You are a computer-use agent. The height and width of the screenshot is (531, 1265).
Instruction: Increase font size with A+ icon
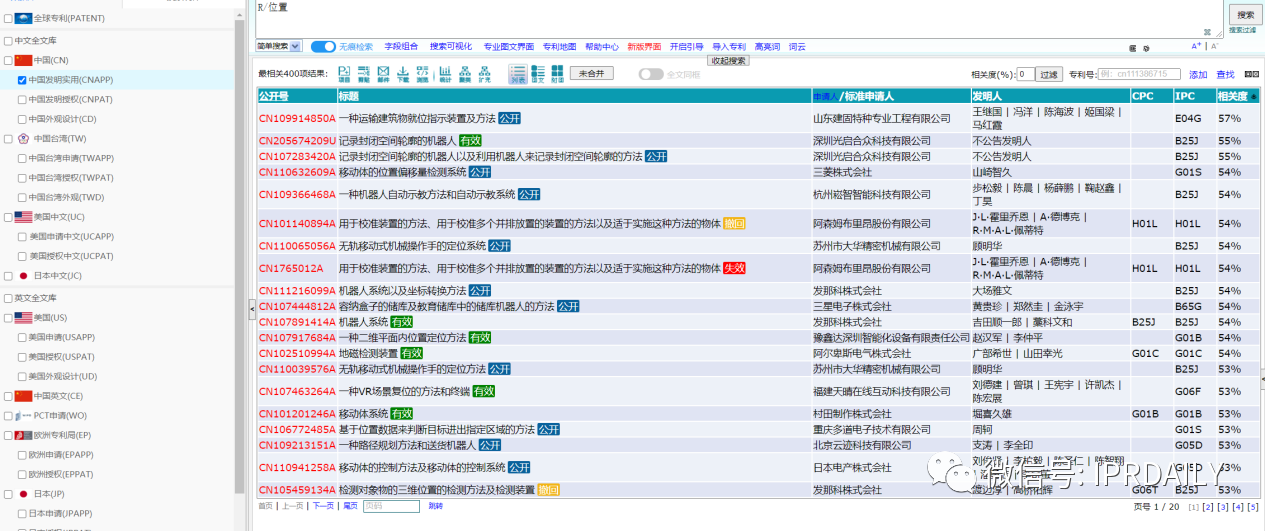pyautogui.click(x=1197, y=46)
